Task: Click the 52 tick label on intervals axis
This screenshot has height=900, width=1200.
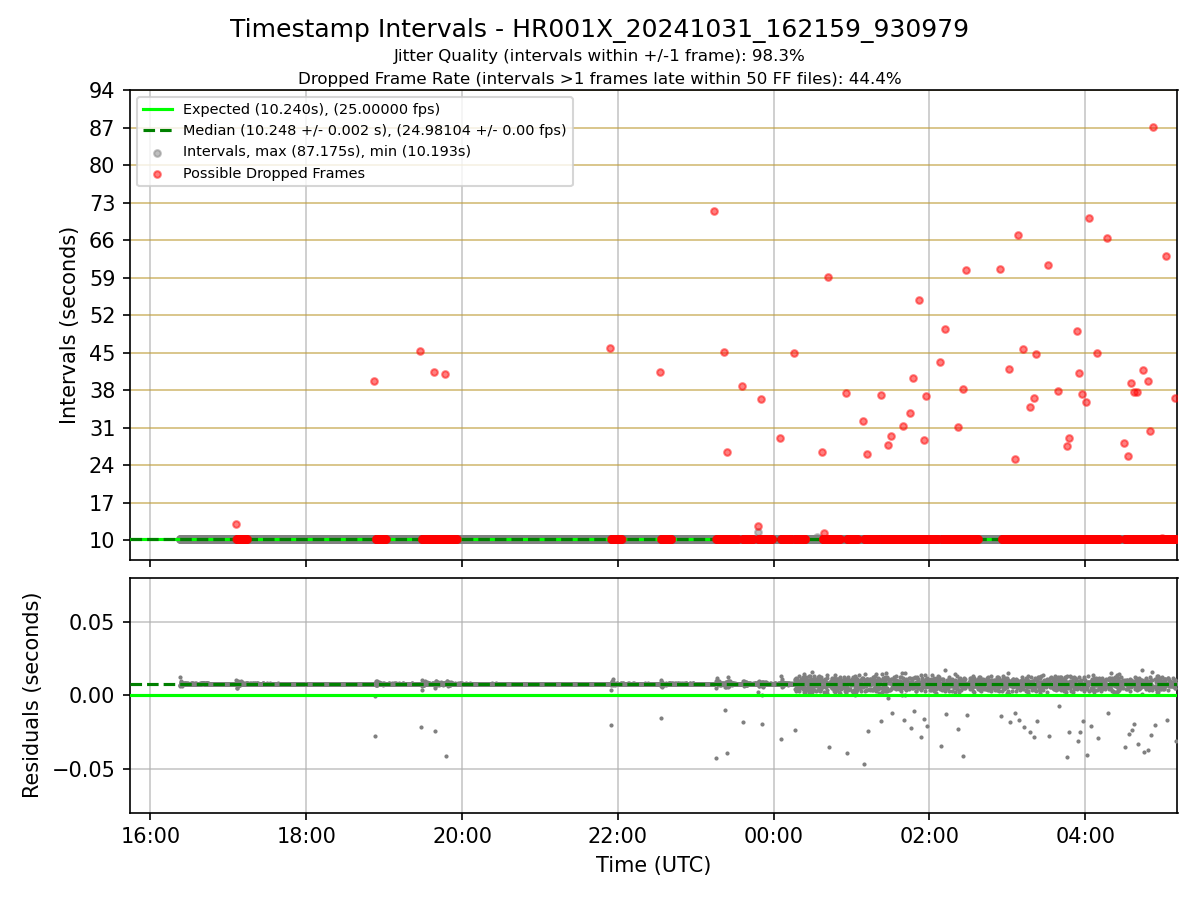Action: click(102, 315)
